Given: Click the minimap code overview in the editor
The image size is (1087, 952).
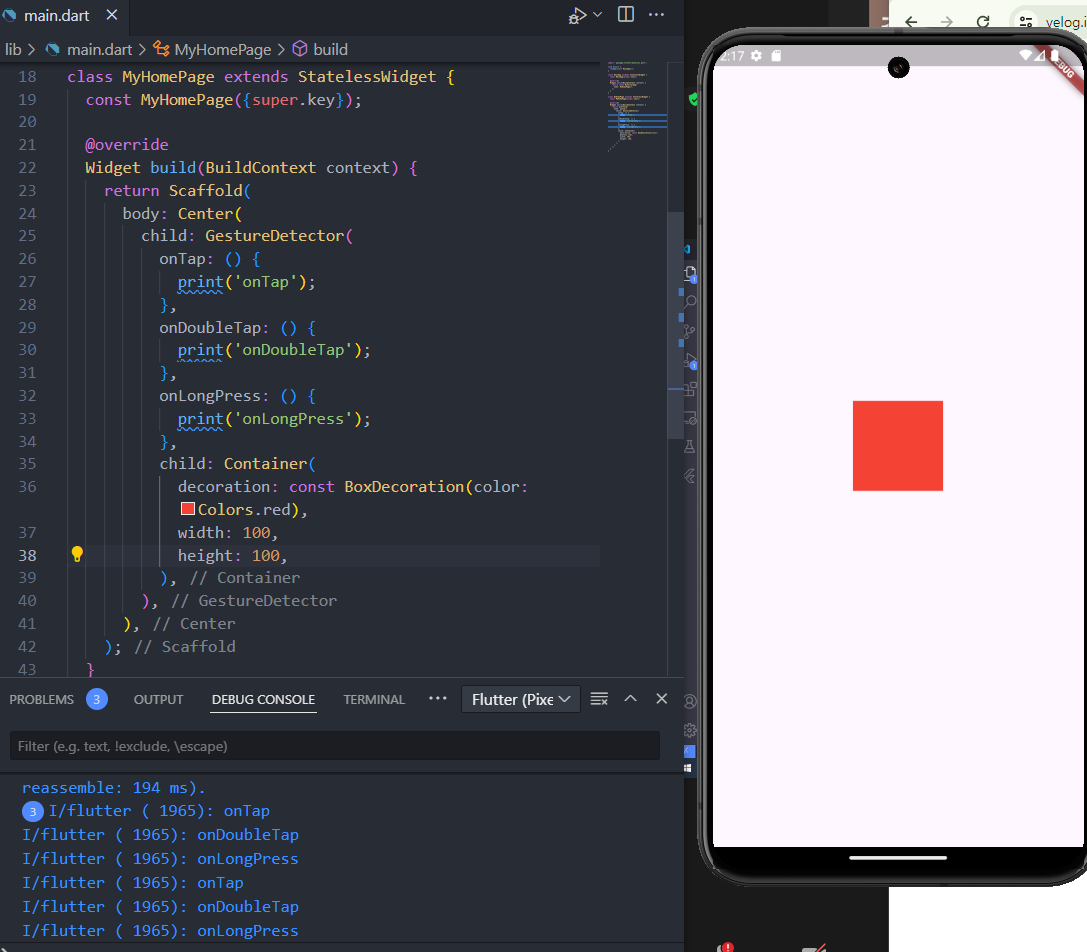Looking at the screenshot, I should tap(637, 106).
